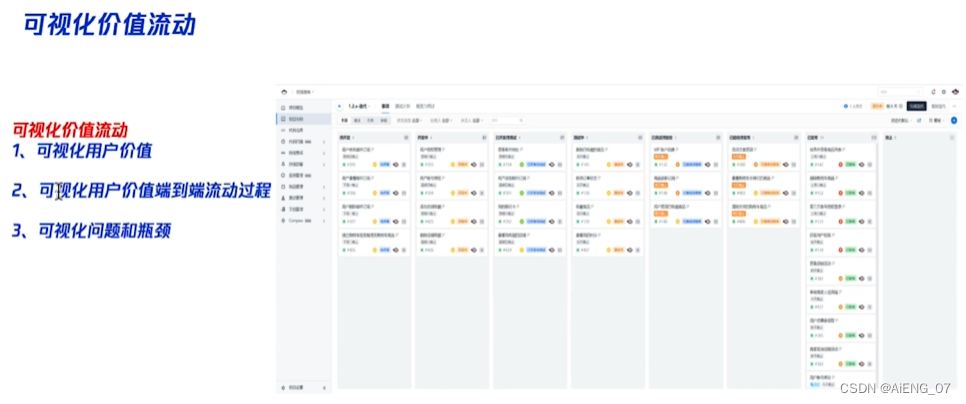Select 缺陷 in the issue type filter
This screenshot has height=404, width=966.
point(383,120)
